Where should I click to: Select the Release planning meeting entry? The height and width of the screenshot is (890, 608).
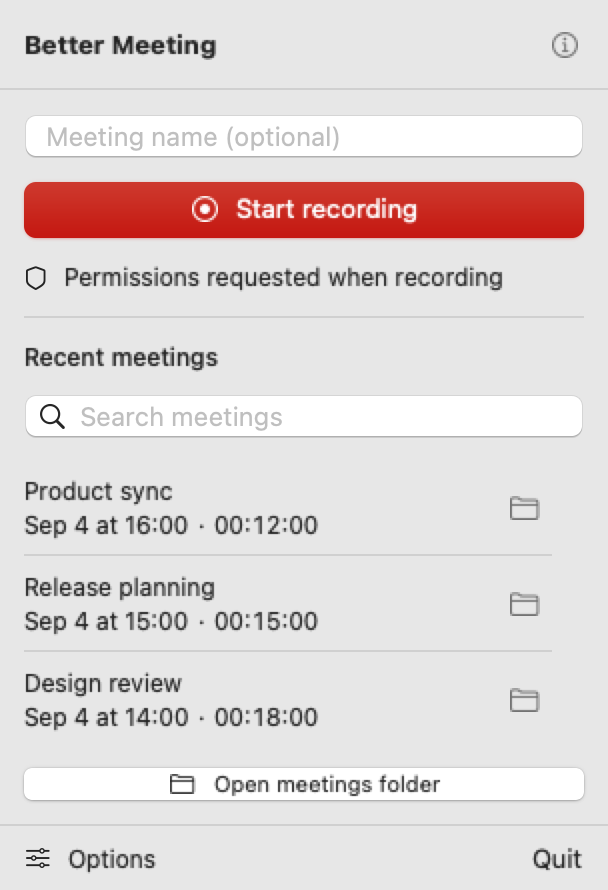point(288,604)
